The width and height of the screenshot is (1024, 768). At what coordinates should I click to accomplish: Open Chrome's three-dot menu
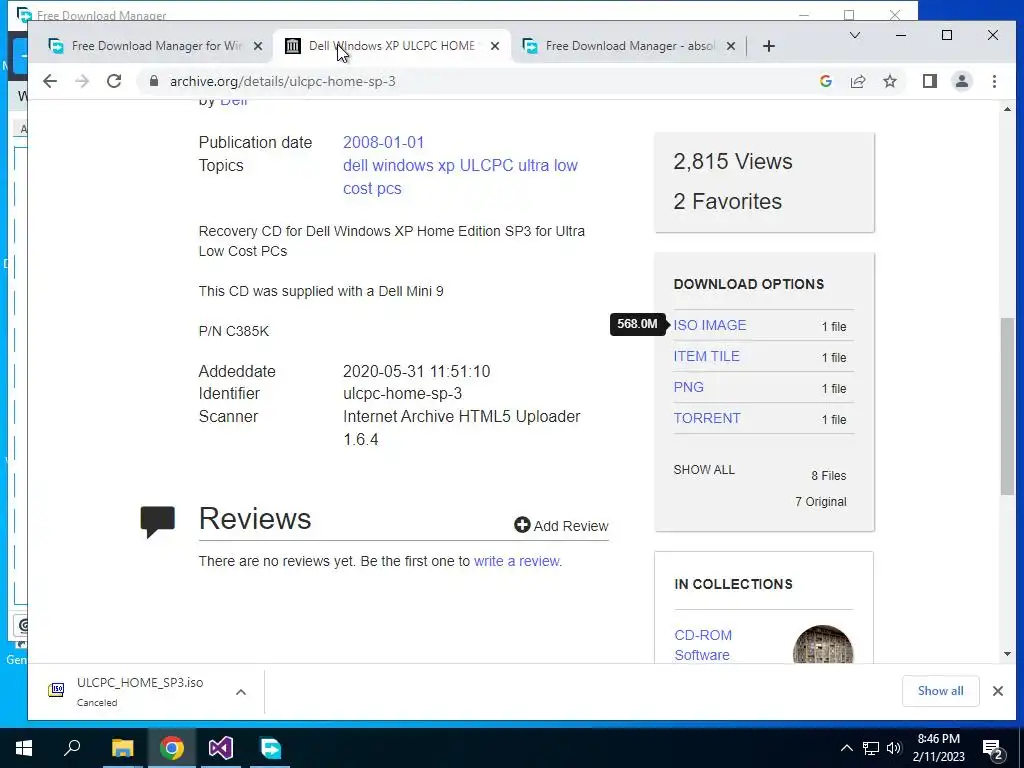[994, 81]
